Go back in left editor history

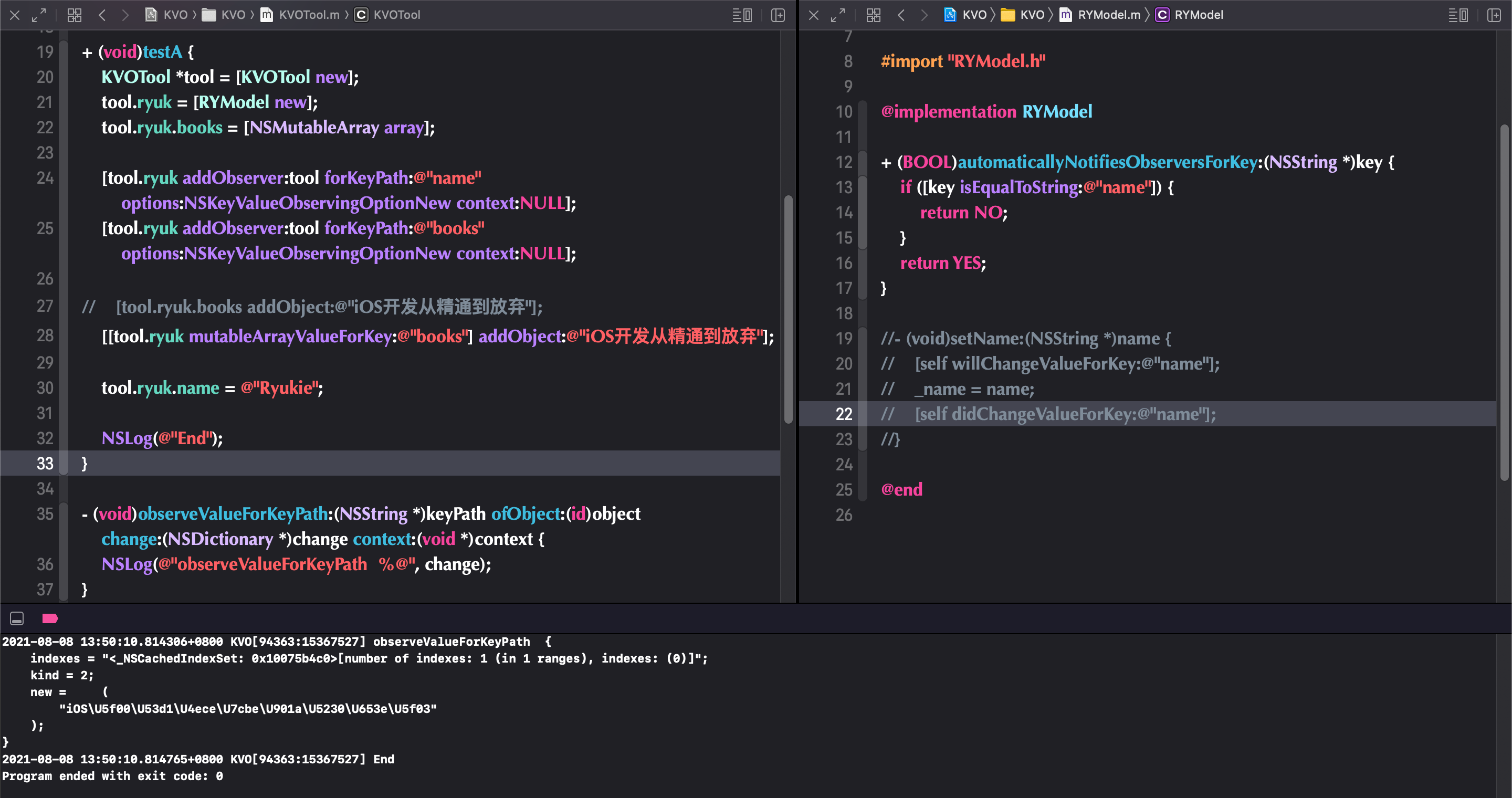point(102,15)
